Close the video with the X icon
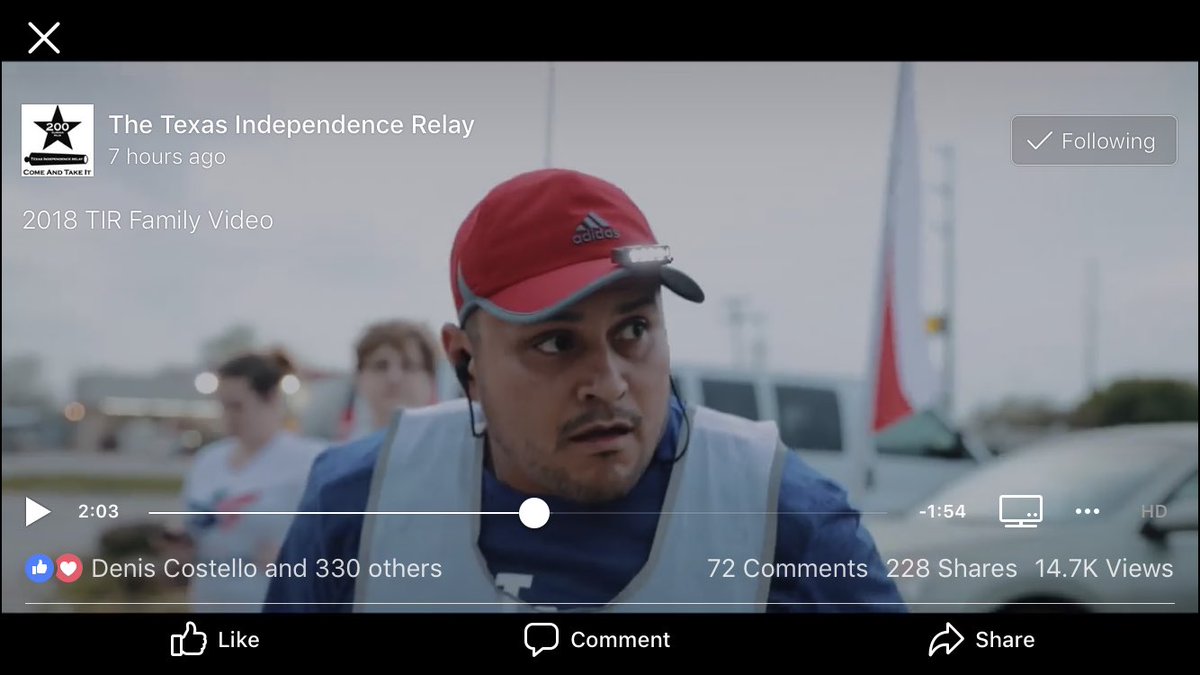The width and height of the screenshot is (1200, 675). coord(44,38)
